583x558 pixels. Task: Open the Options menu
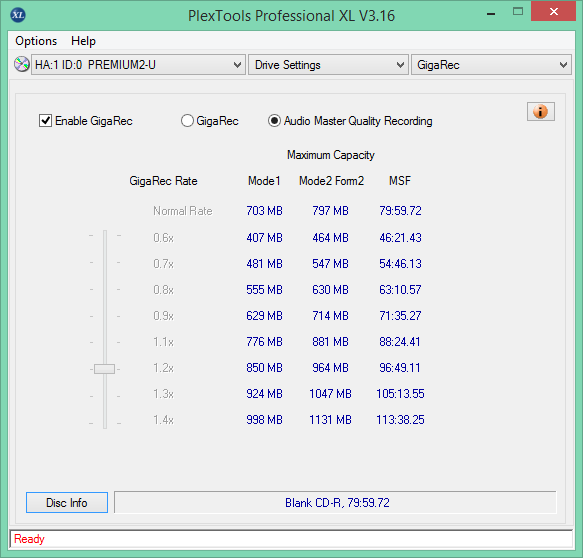pos(36,41)
